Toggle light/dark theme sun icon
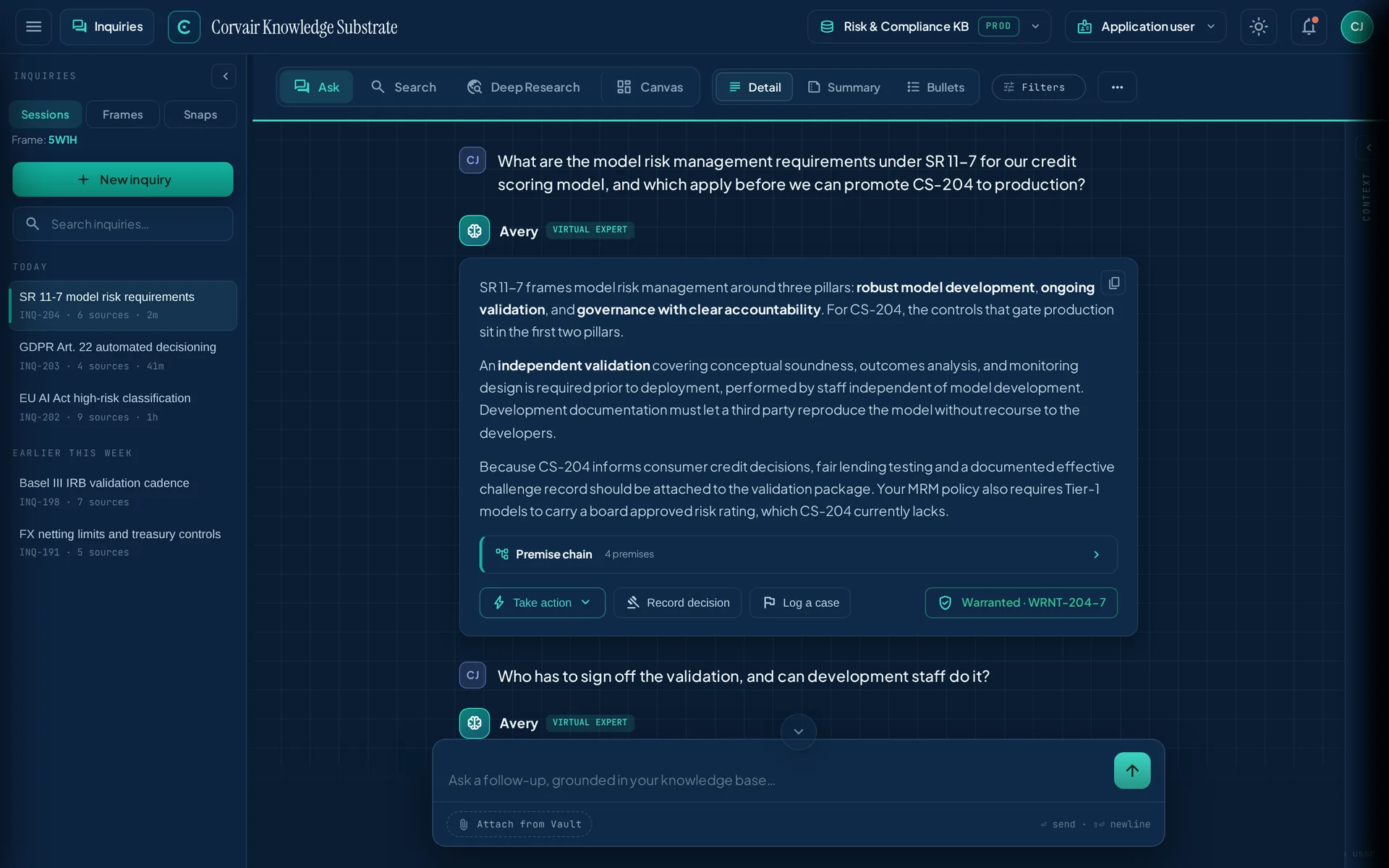 click(1259, 27)
